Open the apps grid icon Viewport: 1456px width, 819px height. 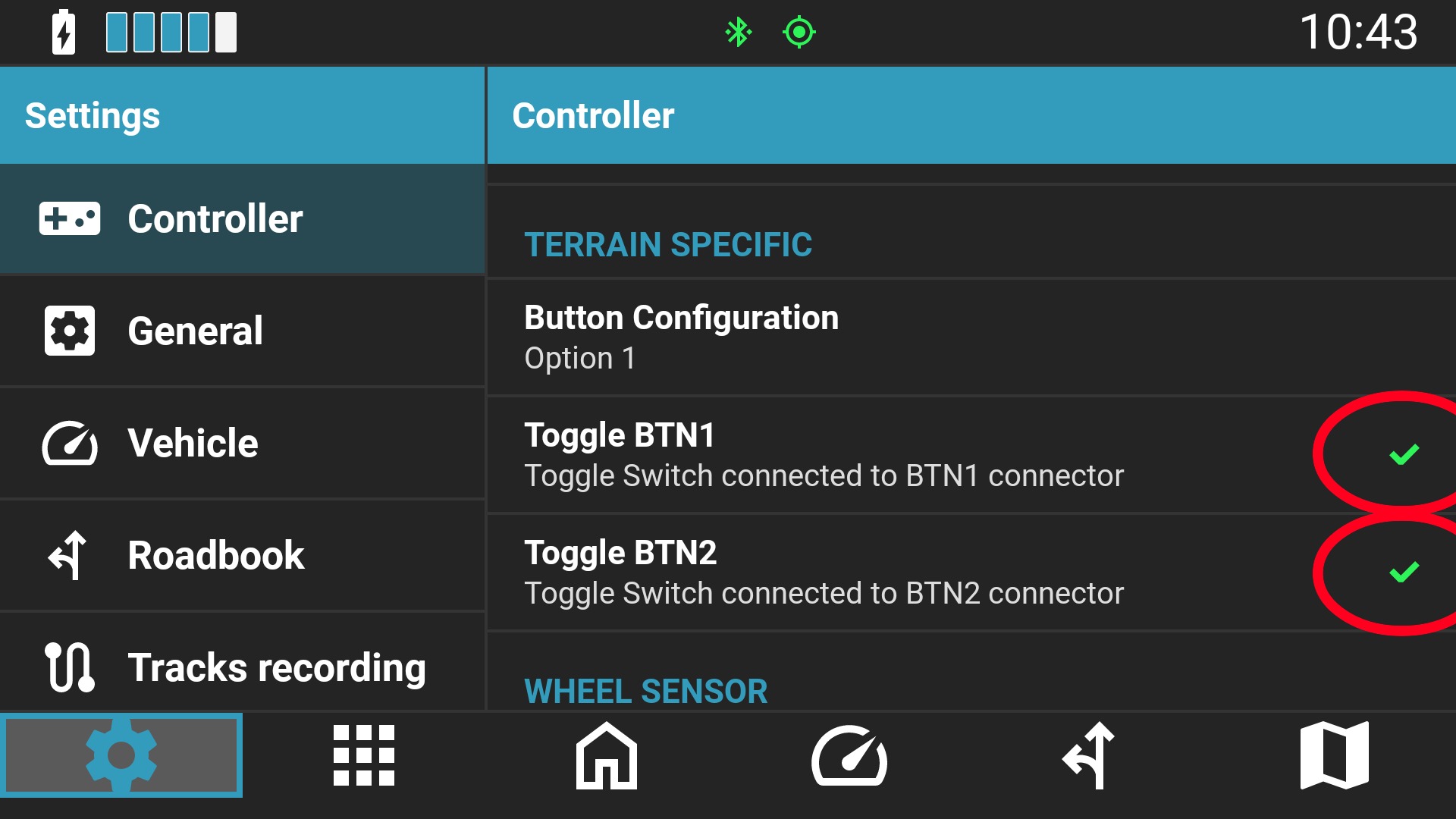tap(364, 755)
